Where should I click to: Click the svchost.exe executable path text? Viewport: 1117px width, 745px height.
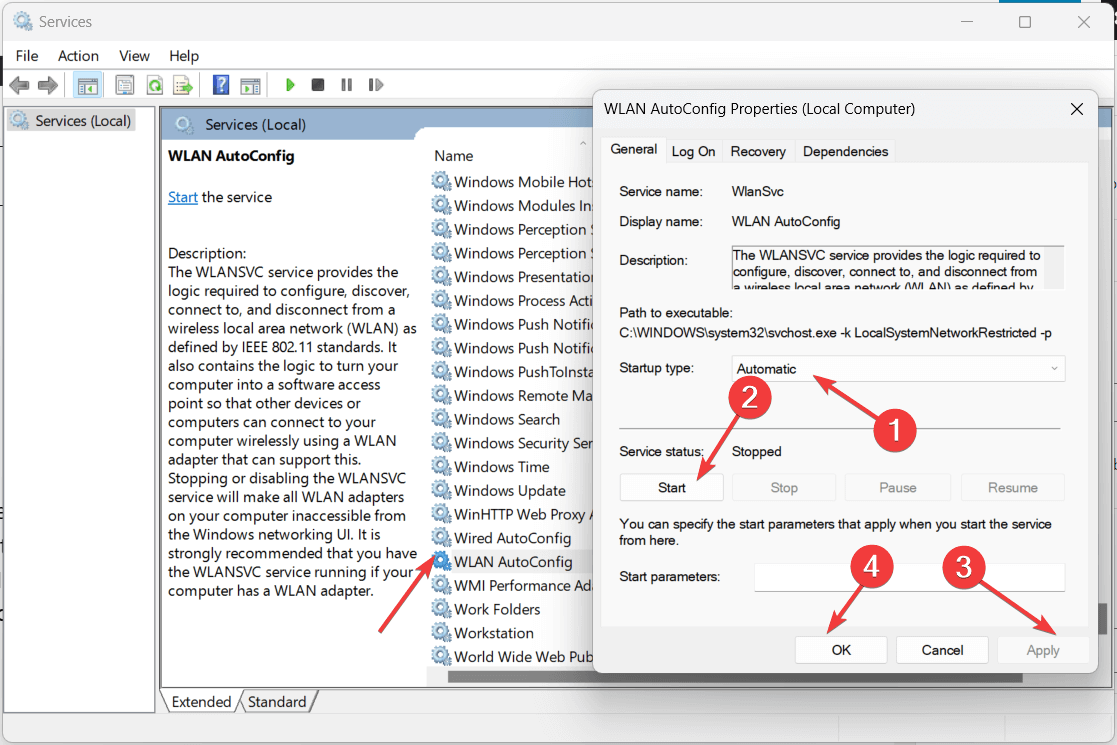tap(835, 333)
